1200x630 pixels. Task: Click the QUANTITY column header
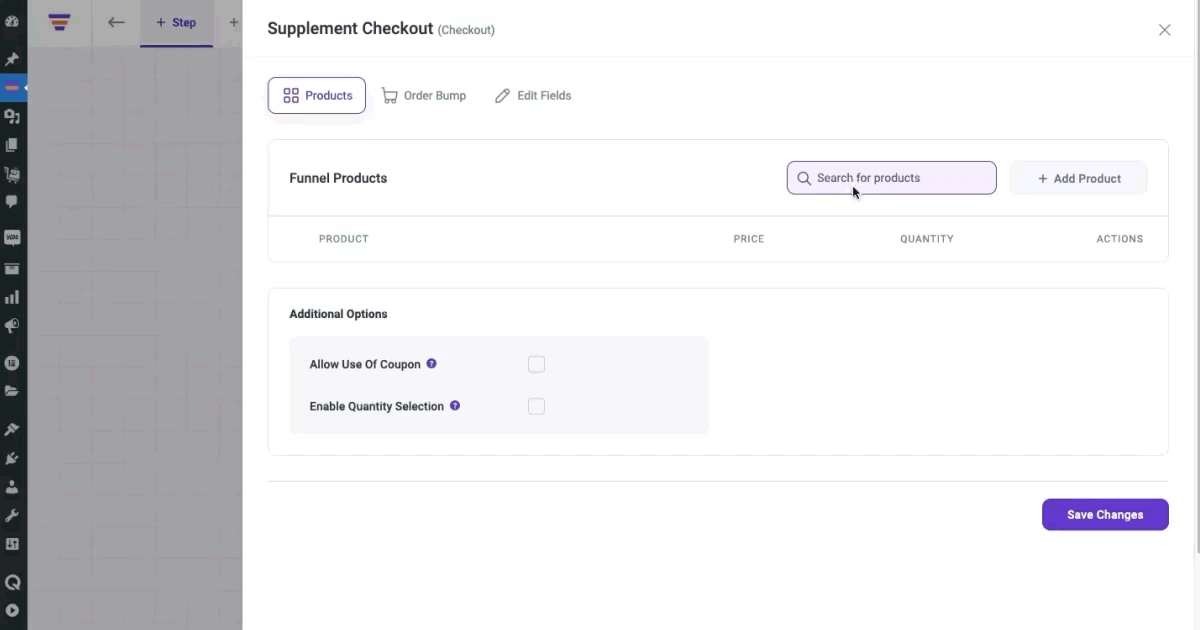tap(927, 239)
